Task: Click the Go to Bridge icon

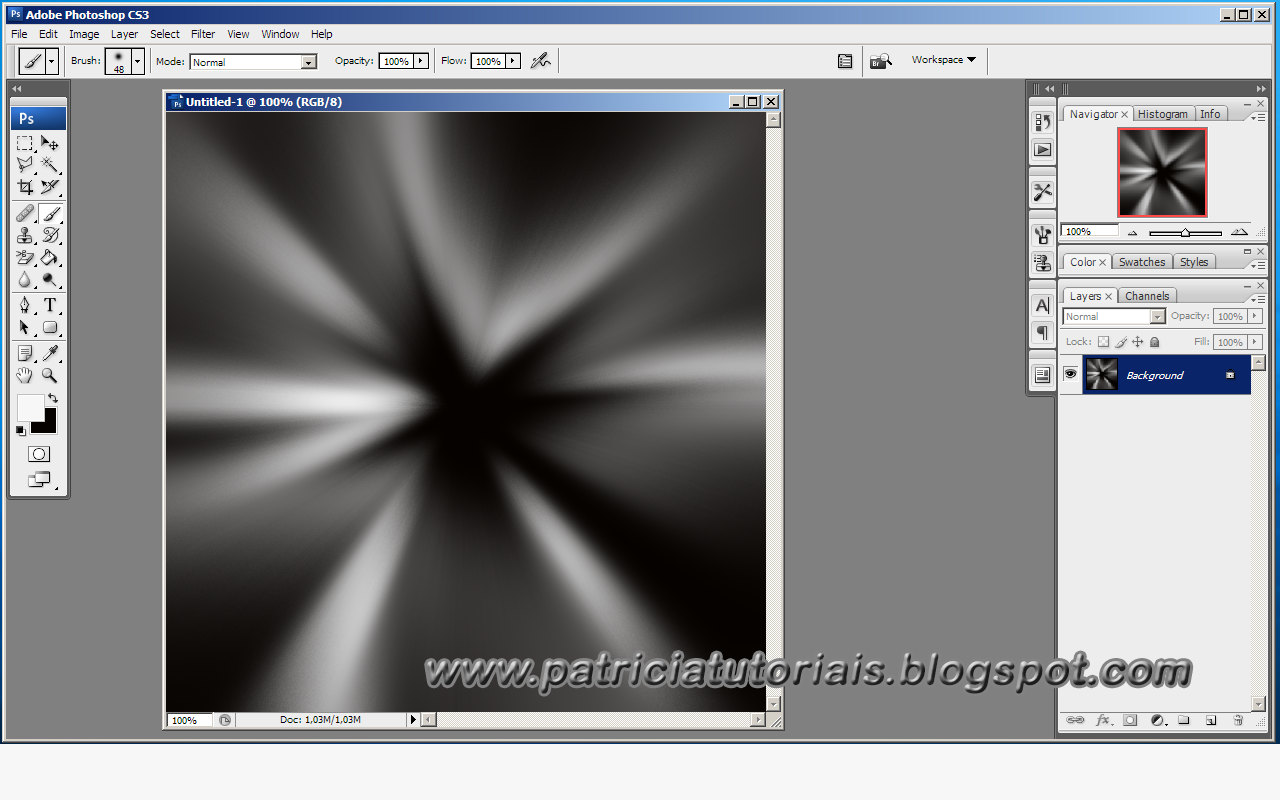Action: pyautogui.click(x=880, y=61)
